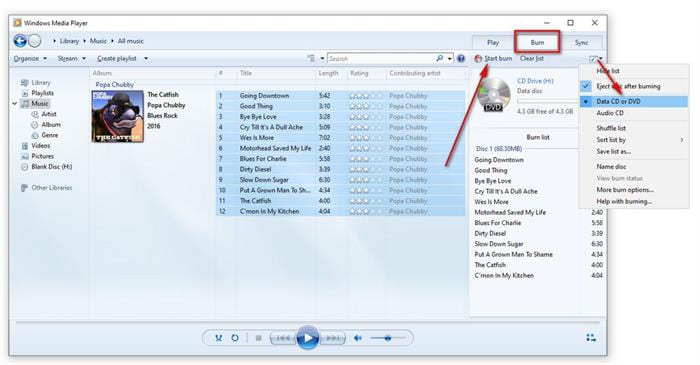Click The Catfish album cover thumbnail
Viewport: 700px width, 365px height.
[x=118, y=116]
